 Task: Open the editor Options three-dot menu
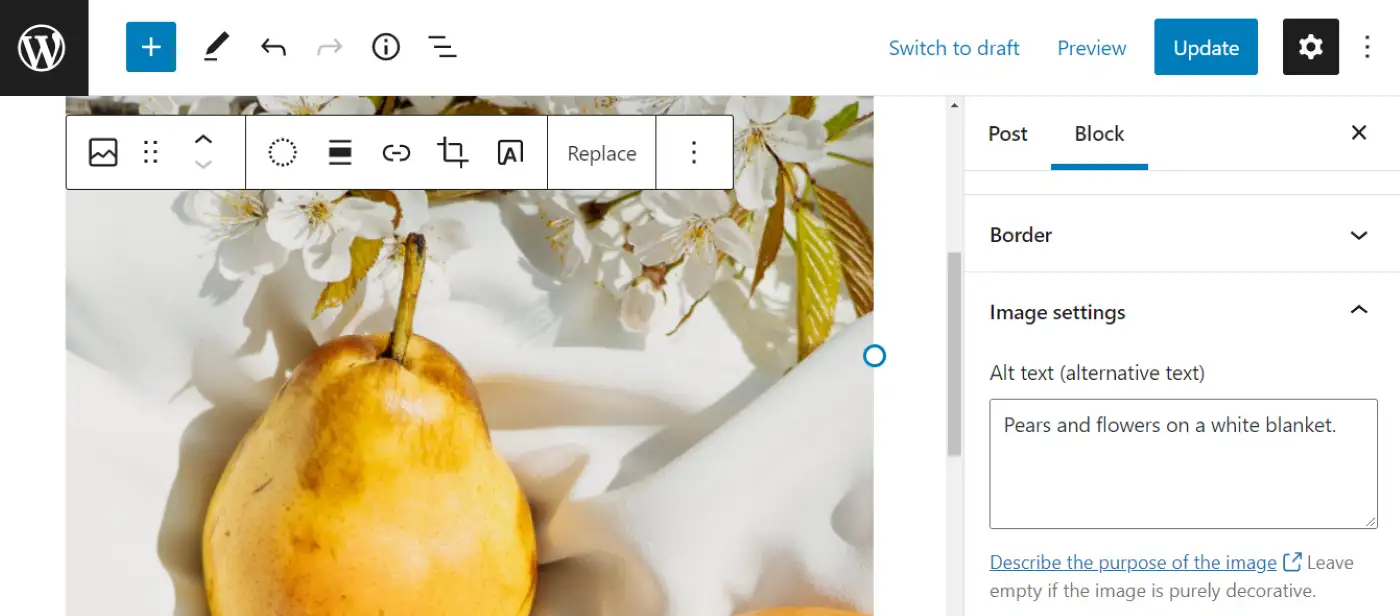(1367, 47)
